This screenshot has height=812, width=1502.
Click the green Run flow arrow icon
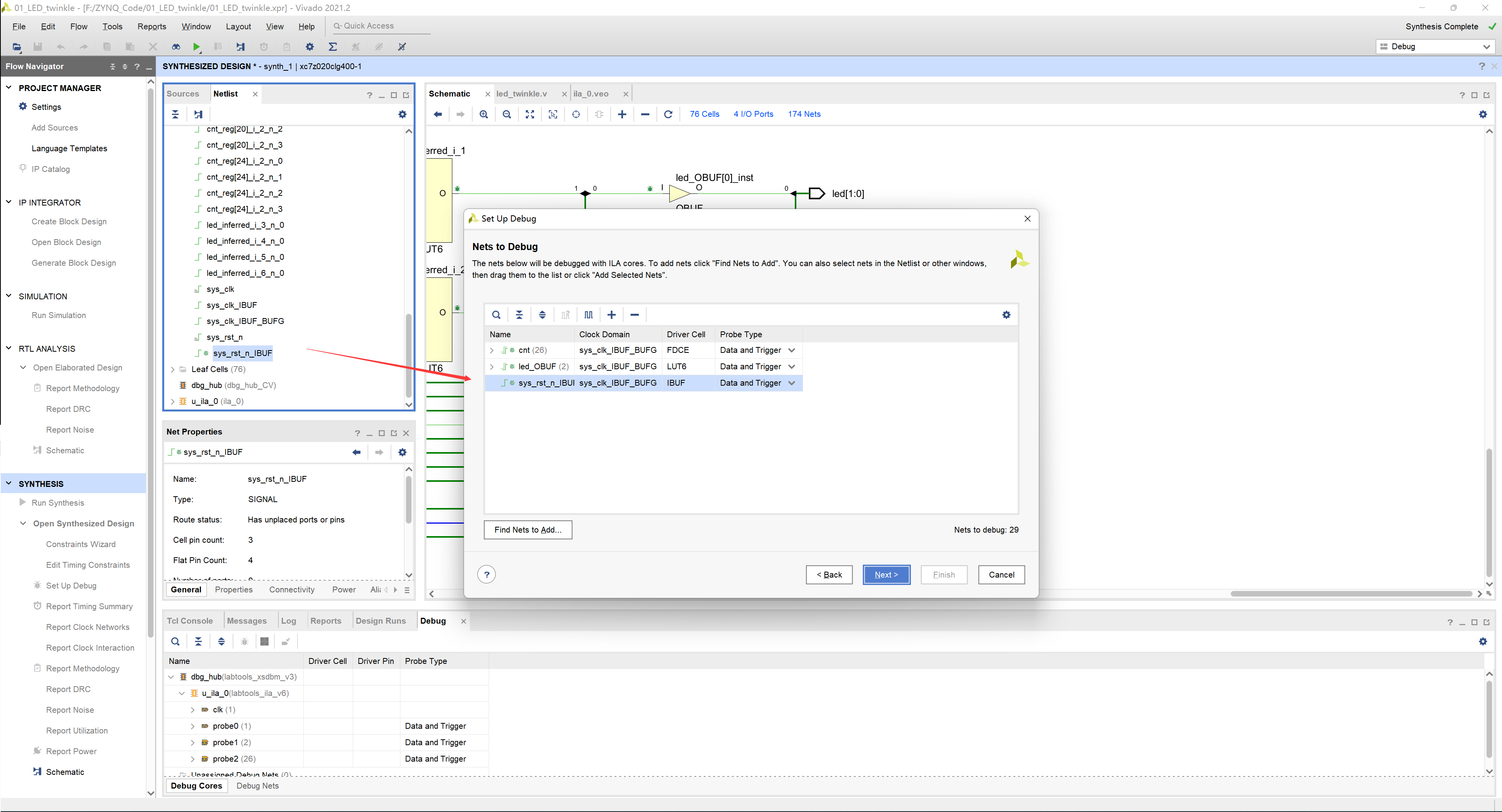(197, 47)
